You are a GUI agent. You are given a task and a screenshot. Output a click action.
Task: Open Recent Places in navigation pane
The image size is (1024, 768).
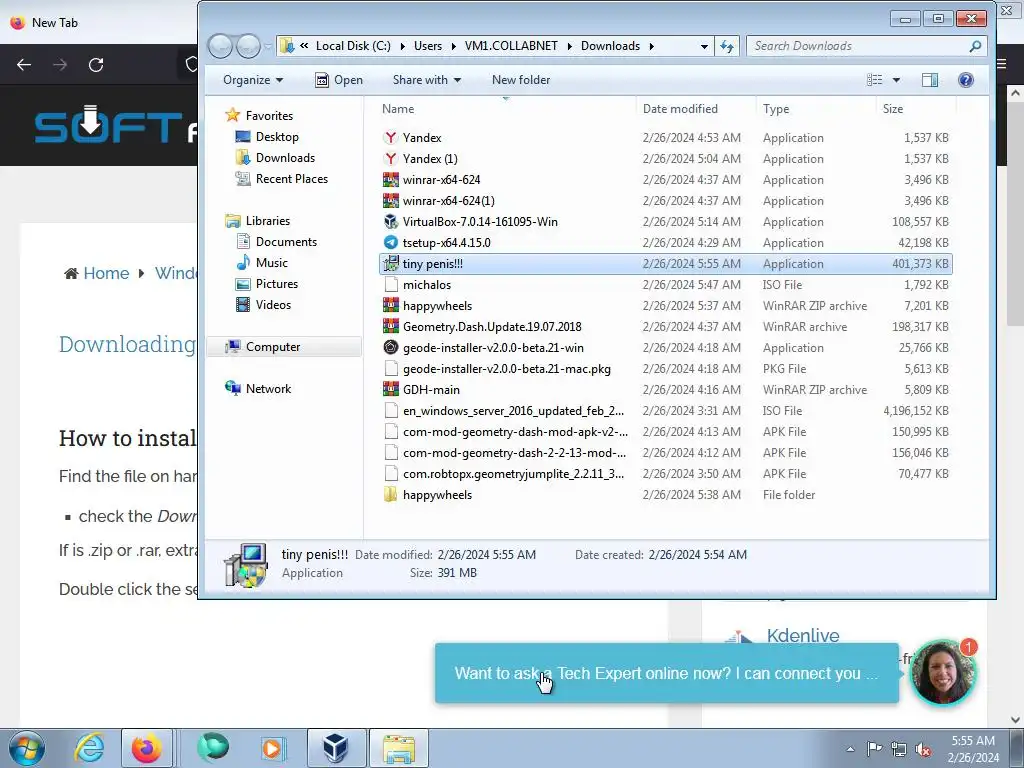click(x=291, y=178)
